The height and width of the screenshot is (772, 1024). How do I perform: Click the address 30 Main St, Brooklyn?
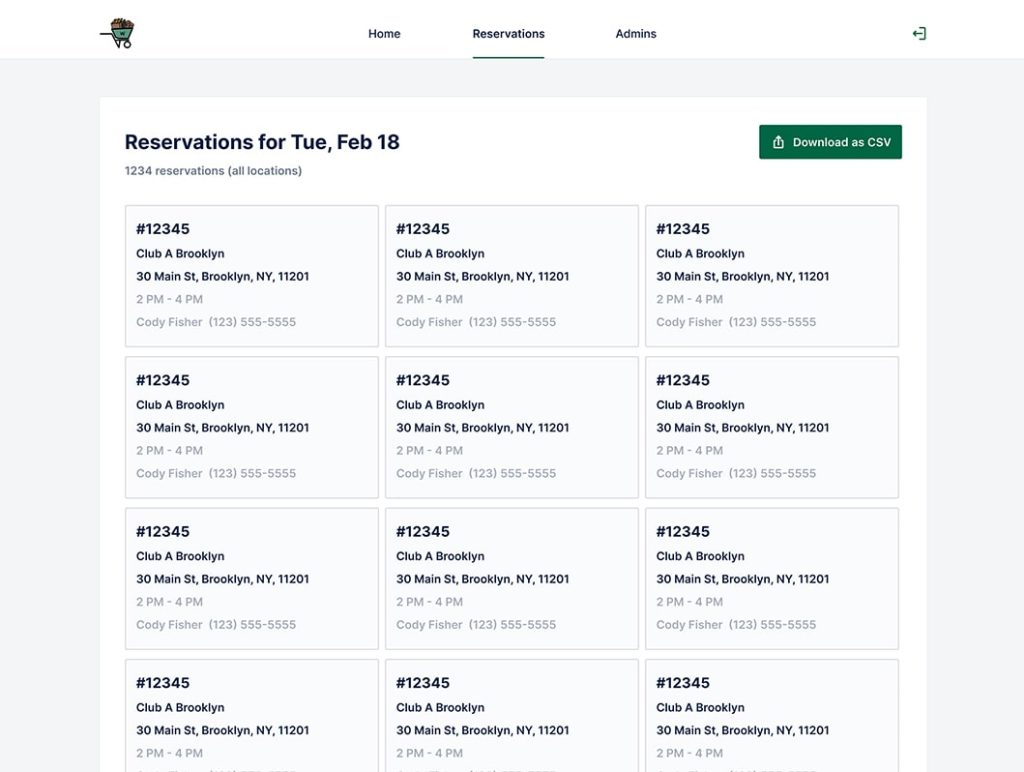click(x=221, y=276)
